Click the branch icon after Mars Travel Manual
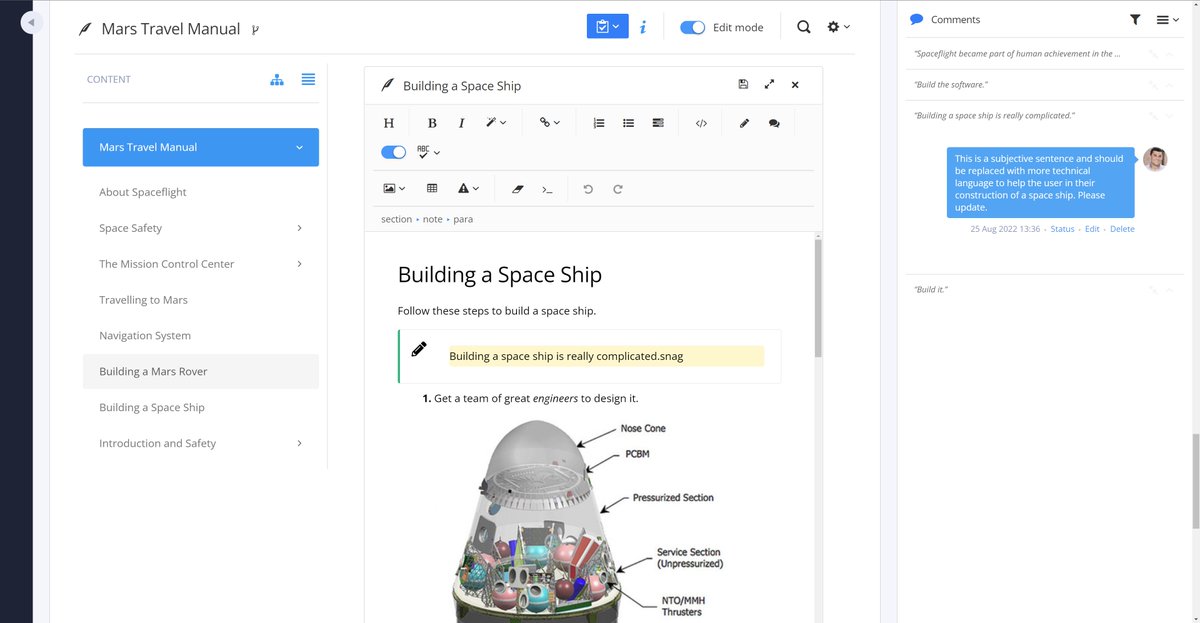 click(x=256, y=30)
